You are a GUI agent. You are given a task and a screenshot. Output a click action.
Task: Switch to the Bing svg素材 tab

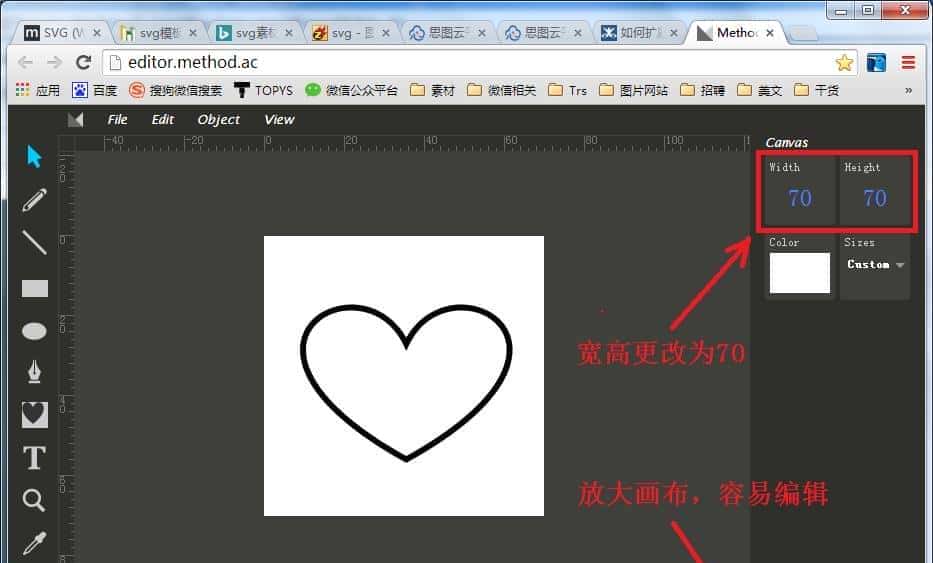click(x=252, y=33)
